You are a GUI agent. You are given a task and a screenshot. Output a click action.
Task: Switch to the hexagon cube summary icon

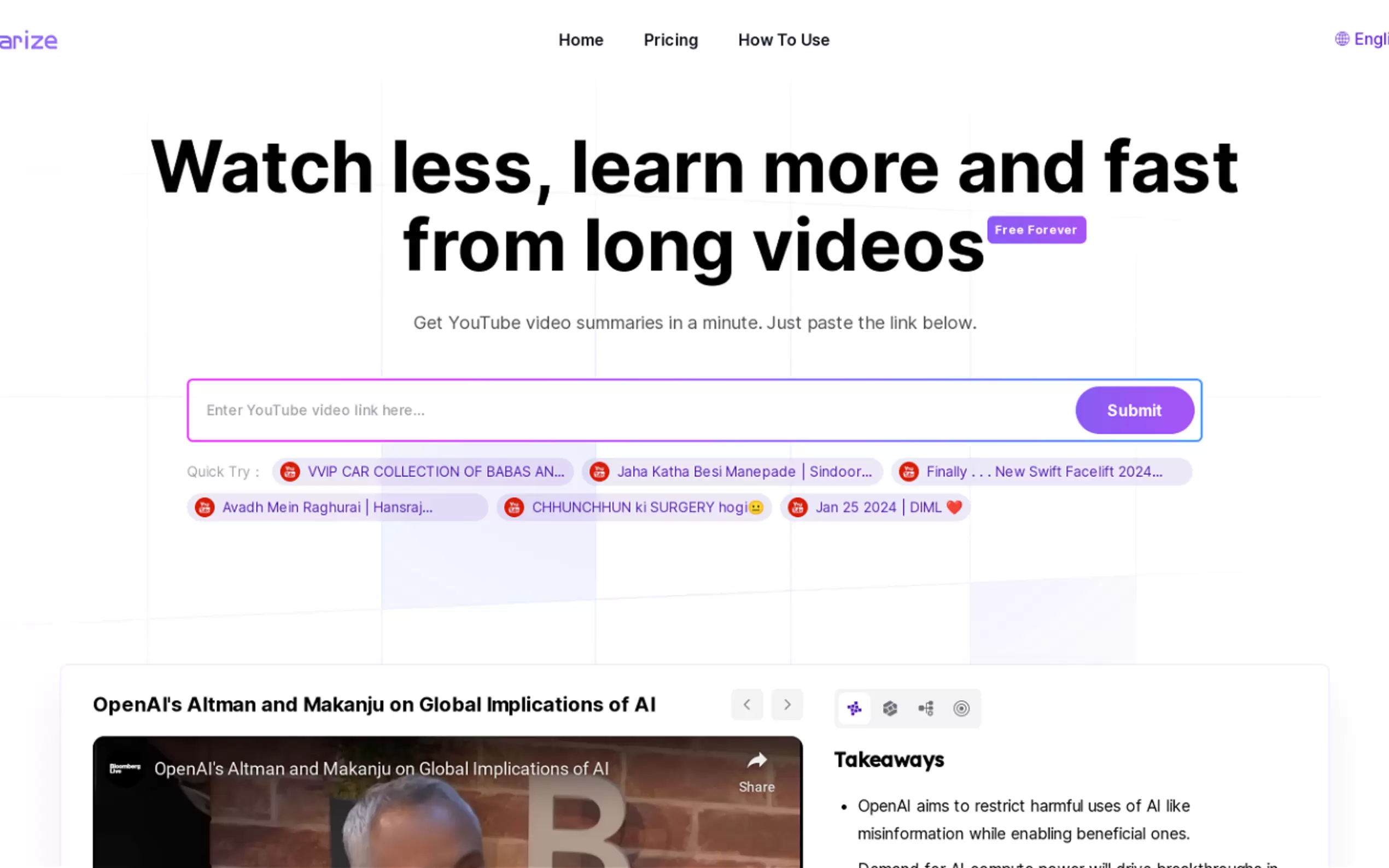(x=889, y=708)
